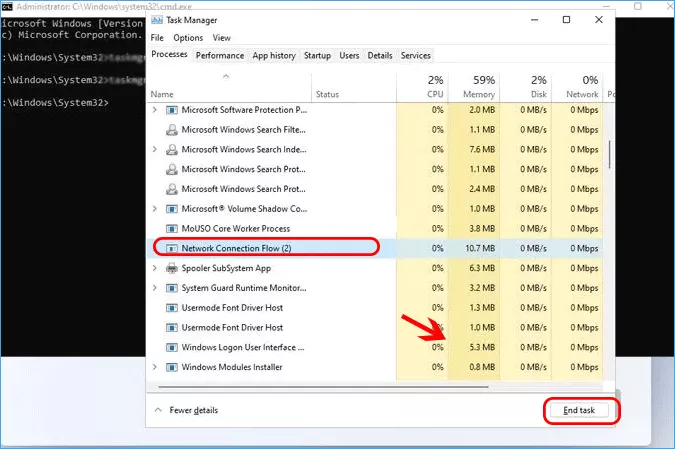Select the Windows Modules Installer row

pos(375,368)
